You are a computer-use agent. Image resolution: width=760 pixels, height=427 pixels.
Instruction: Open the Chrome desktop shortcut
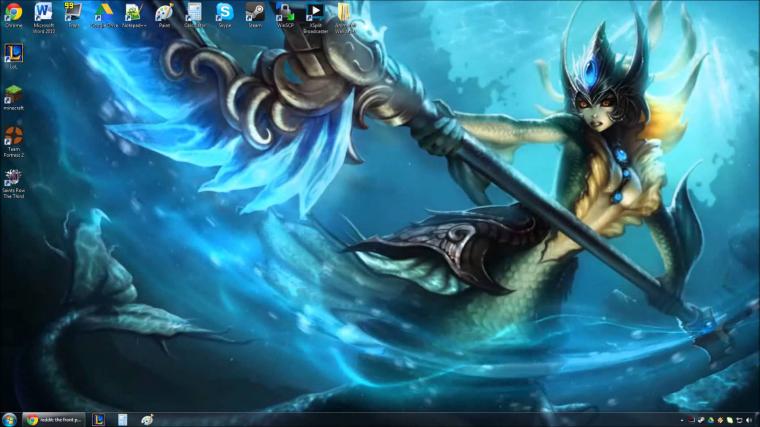point(14,16)
